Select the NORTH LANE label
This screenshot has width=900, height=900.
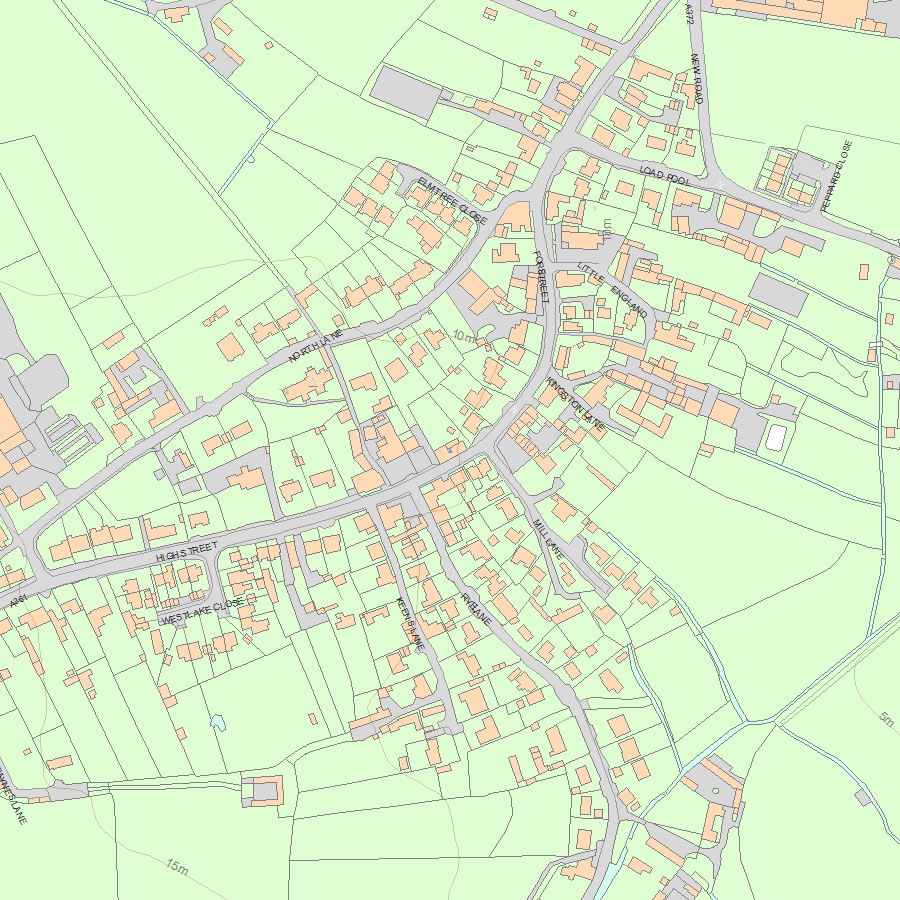(316, 346)
